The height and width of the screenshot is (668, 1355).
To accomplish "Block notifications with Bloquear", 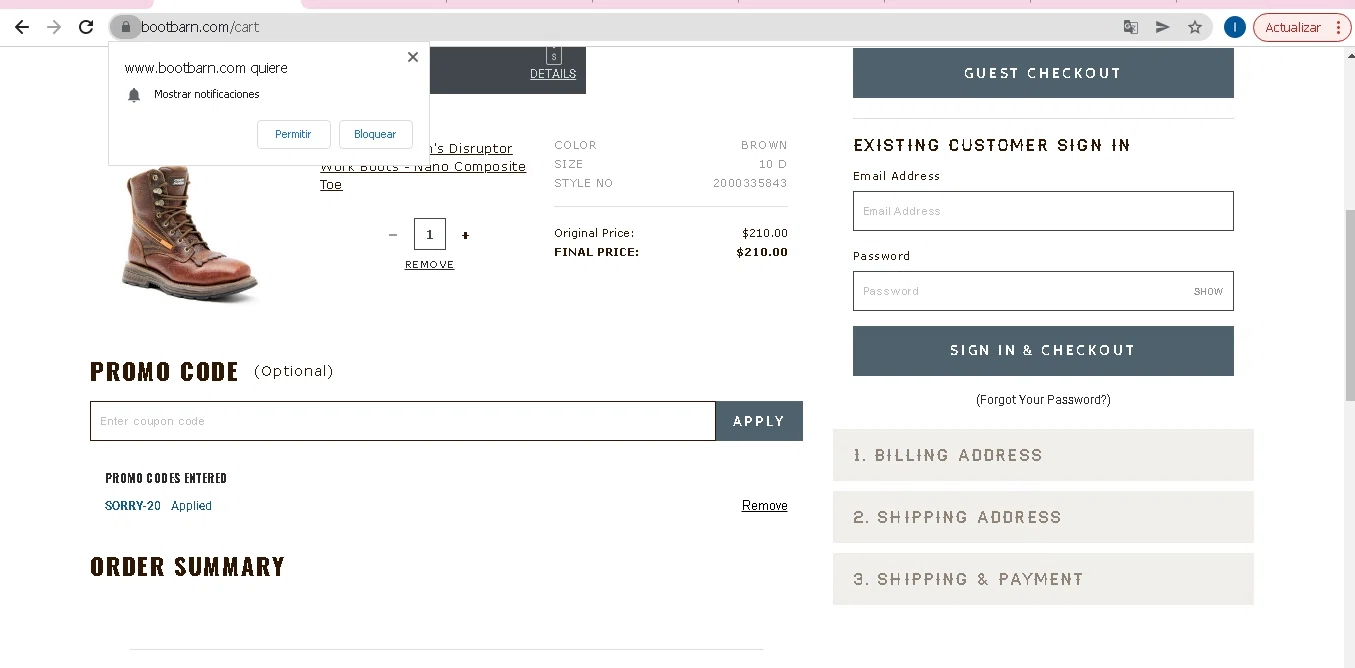I will tap(375, 134).
